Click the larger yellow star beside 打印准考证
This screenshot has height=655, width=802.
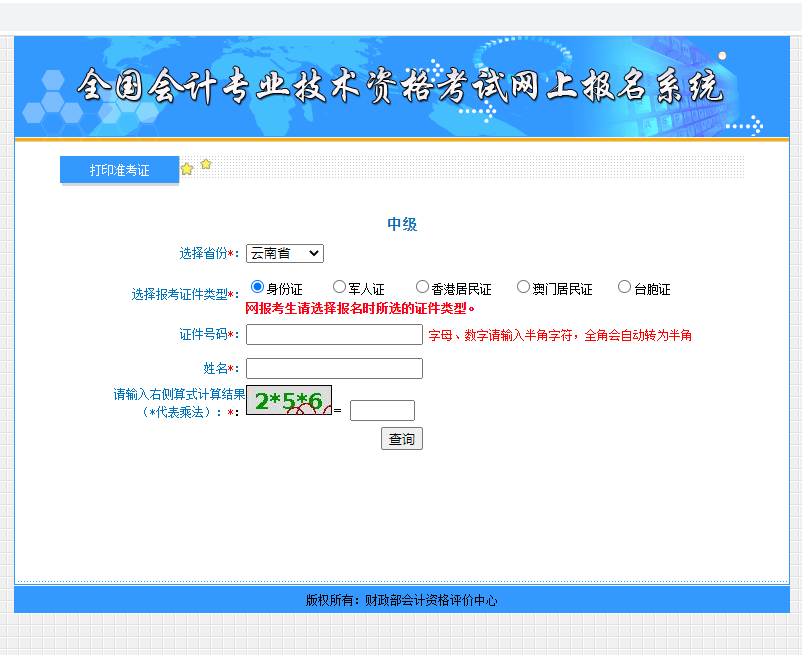tap(187, 169)
